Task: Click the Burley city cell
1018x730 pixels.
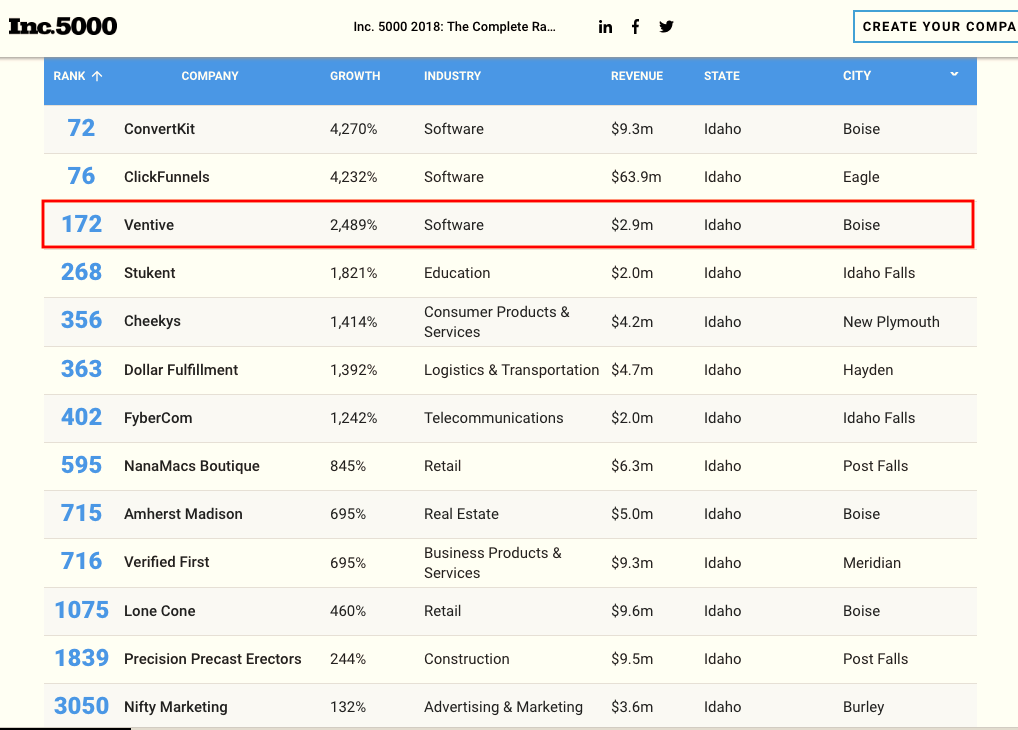Action: 863,707
